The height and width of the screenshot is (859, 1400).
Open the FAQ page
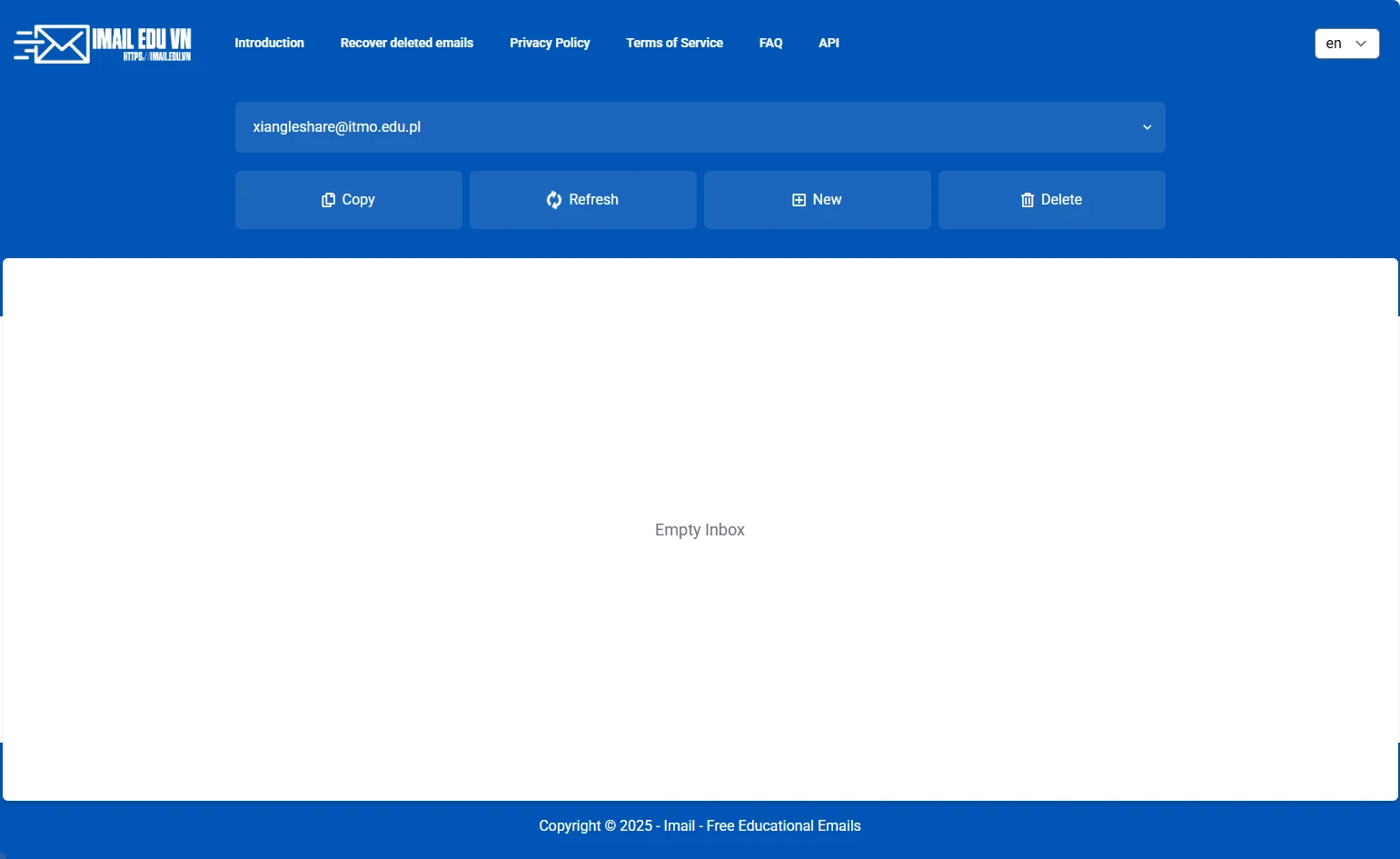(x=770, y=43)
